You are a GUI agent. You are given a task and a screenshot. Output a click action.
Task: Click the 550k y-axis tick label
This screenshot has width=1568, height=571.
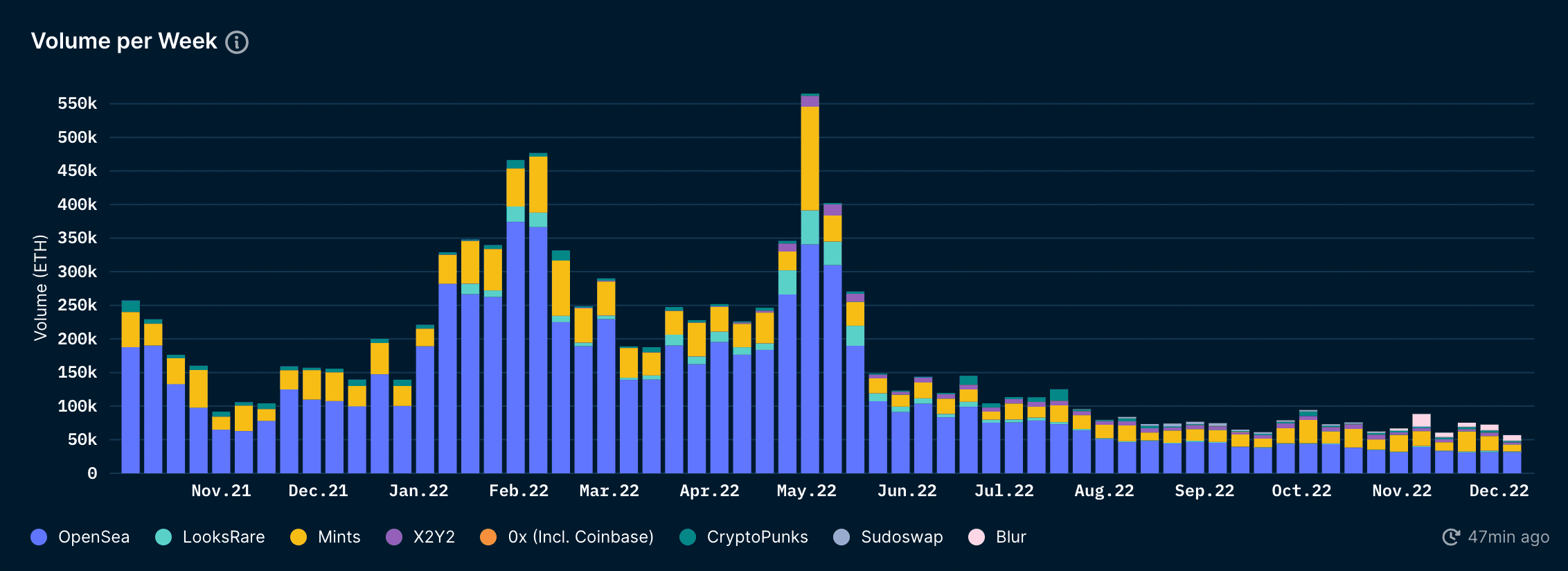77,104
